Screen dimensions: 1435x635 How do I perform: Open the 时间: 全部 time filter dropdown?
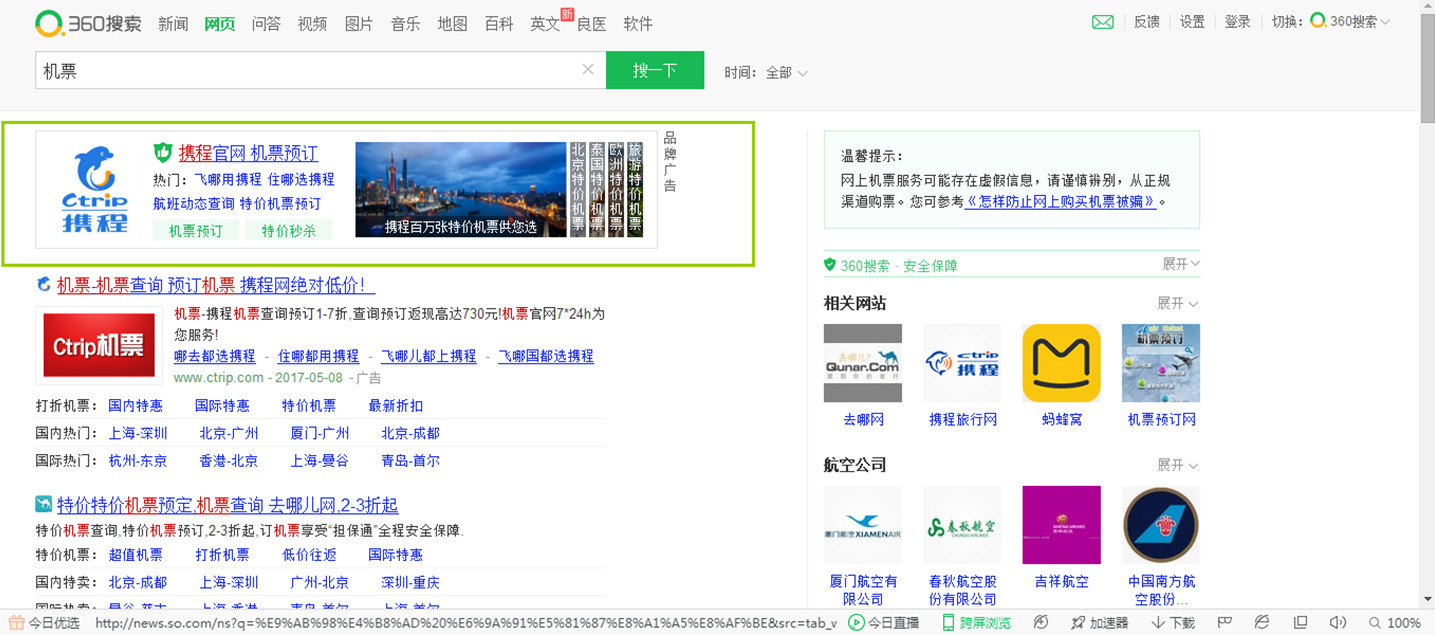click(766, 72)
